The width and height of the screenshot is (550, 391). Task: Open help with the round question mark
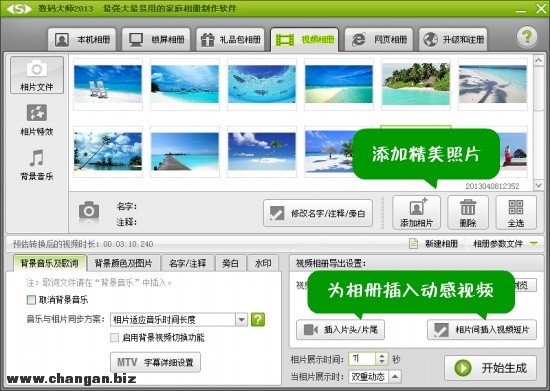pos(527,37)
